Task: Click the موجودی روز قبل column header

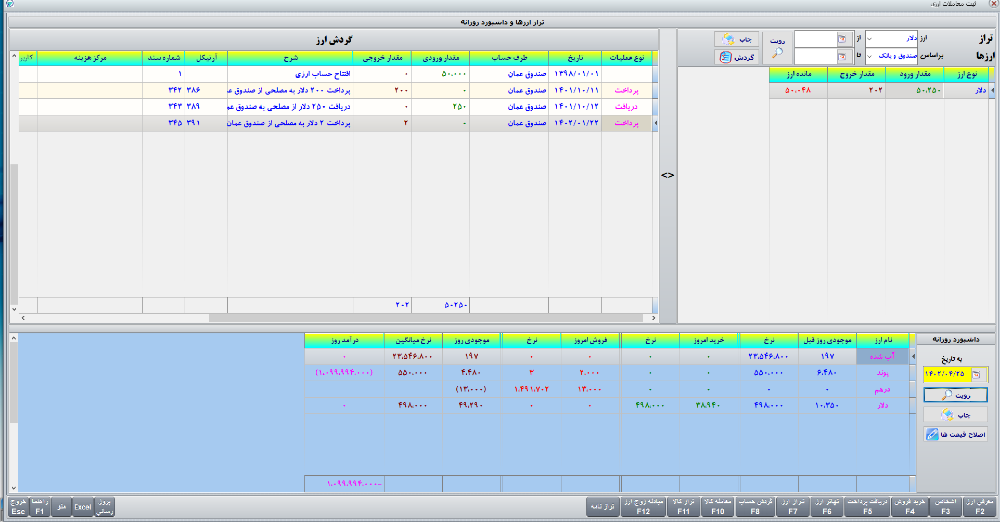Action: tap(827, 341)
